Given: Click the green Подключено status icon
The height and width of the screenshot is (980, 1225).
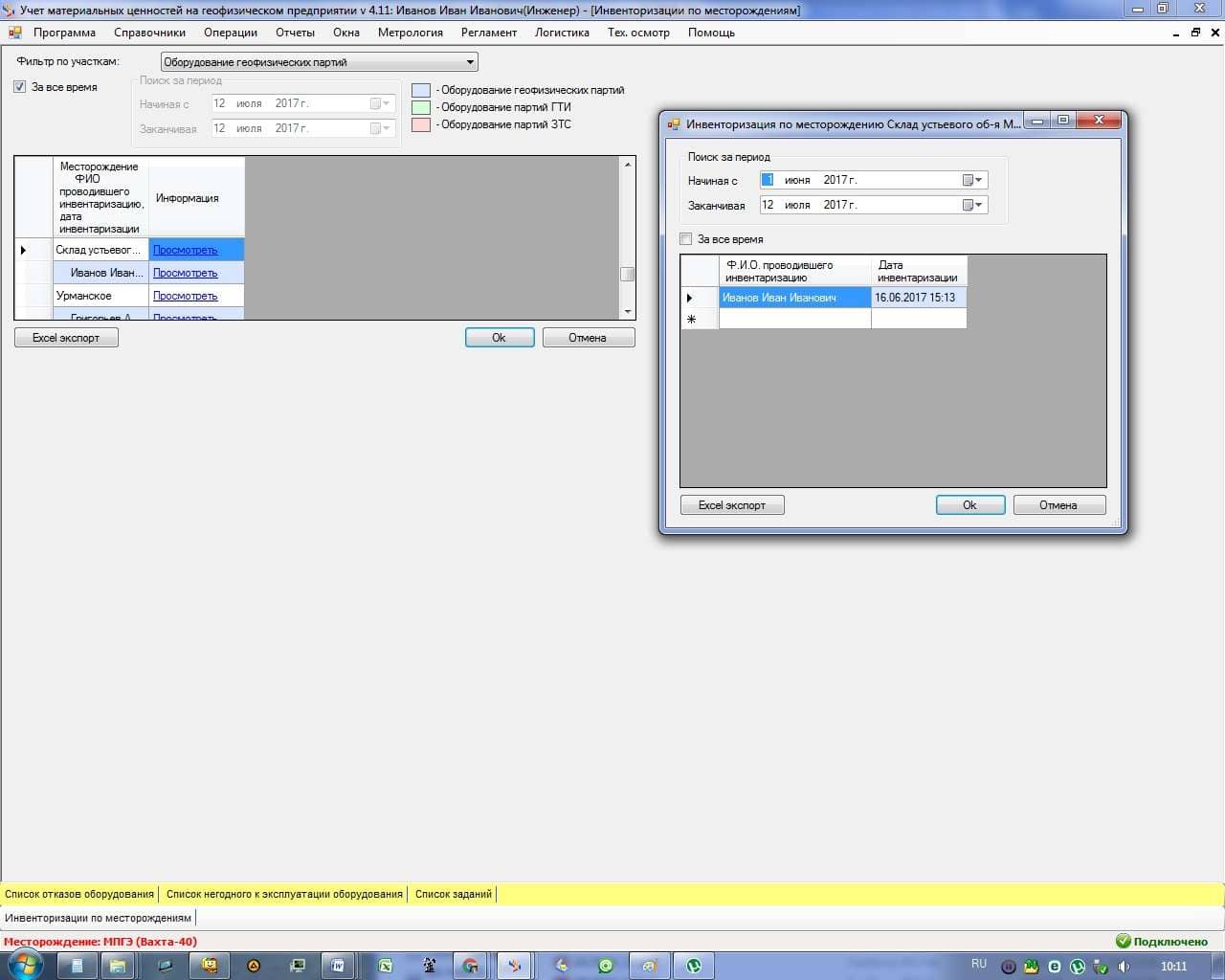Looking at the screenshot, I should pyautogui.click(x=1124, y=942).
